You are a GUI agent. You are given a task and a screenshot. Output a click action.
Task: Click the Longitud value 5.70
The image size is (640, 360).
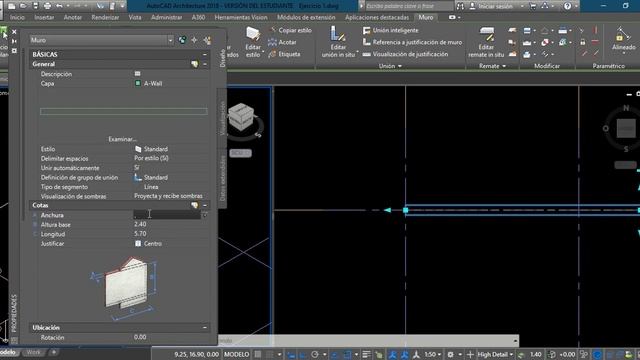pyautogui.click(x=140, y=234)
